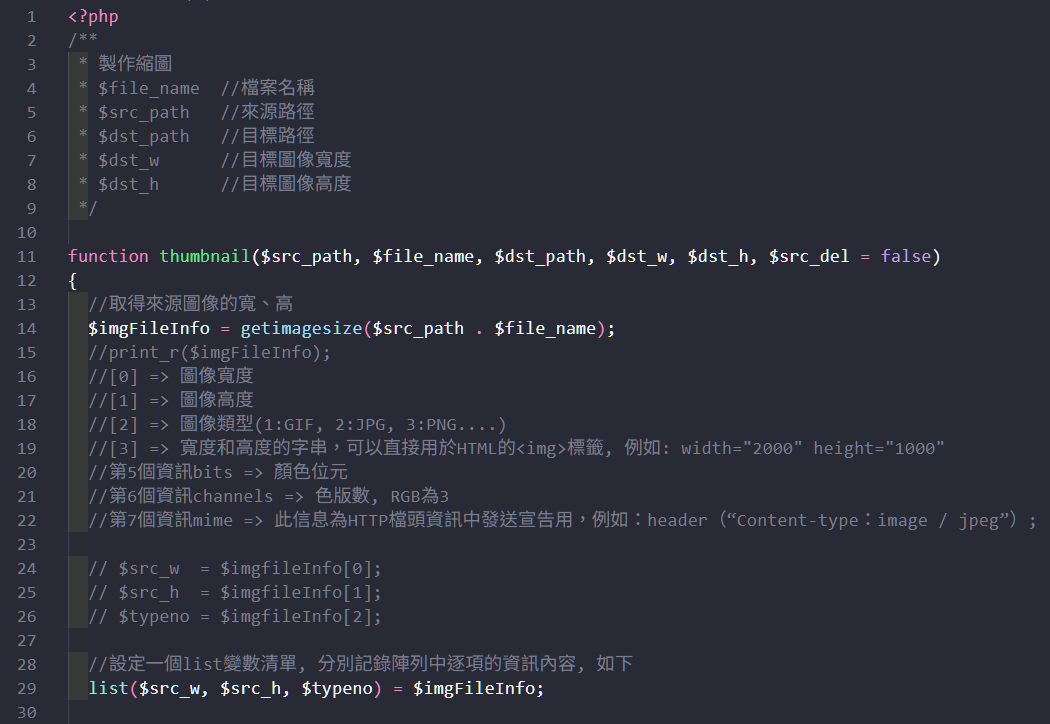1050x724 pixels.
Task: Click the opening curly brace on line 12
Action: click(x=73, y=280)
